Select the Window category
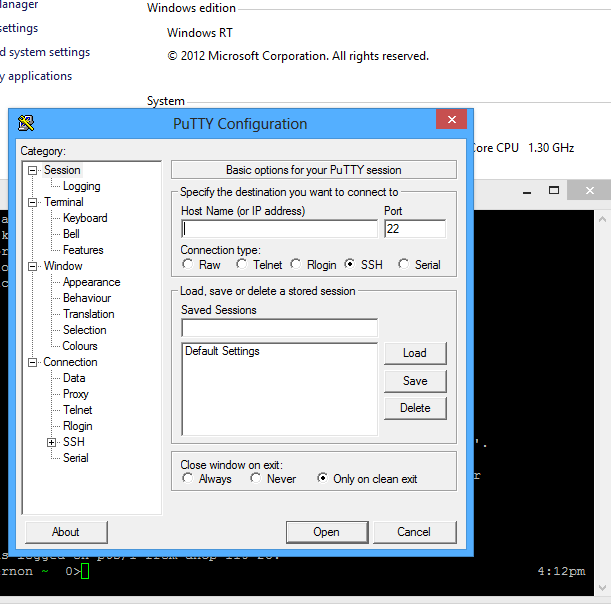Viewport: 611px width, 604px height. [x=63, y=266]
